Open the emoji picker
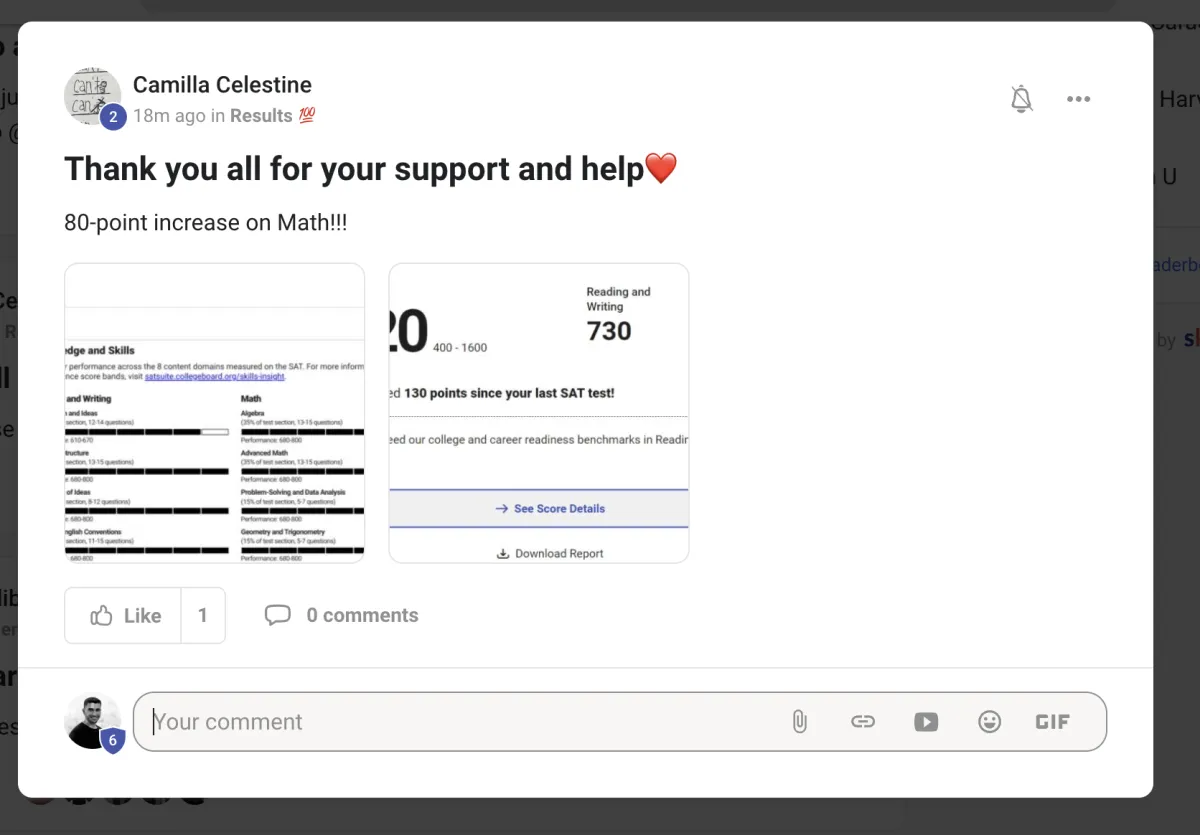The height and width of the screenshot is (835, 1200). 989,721
